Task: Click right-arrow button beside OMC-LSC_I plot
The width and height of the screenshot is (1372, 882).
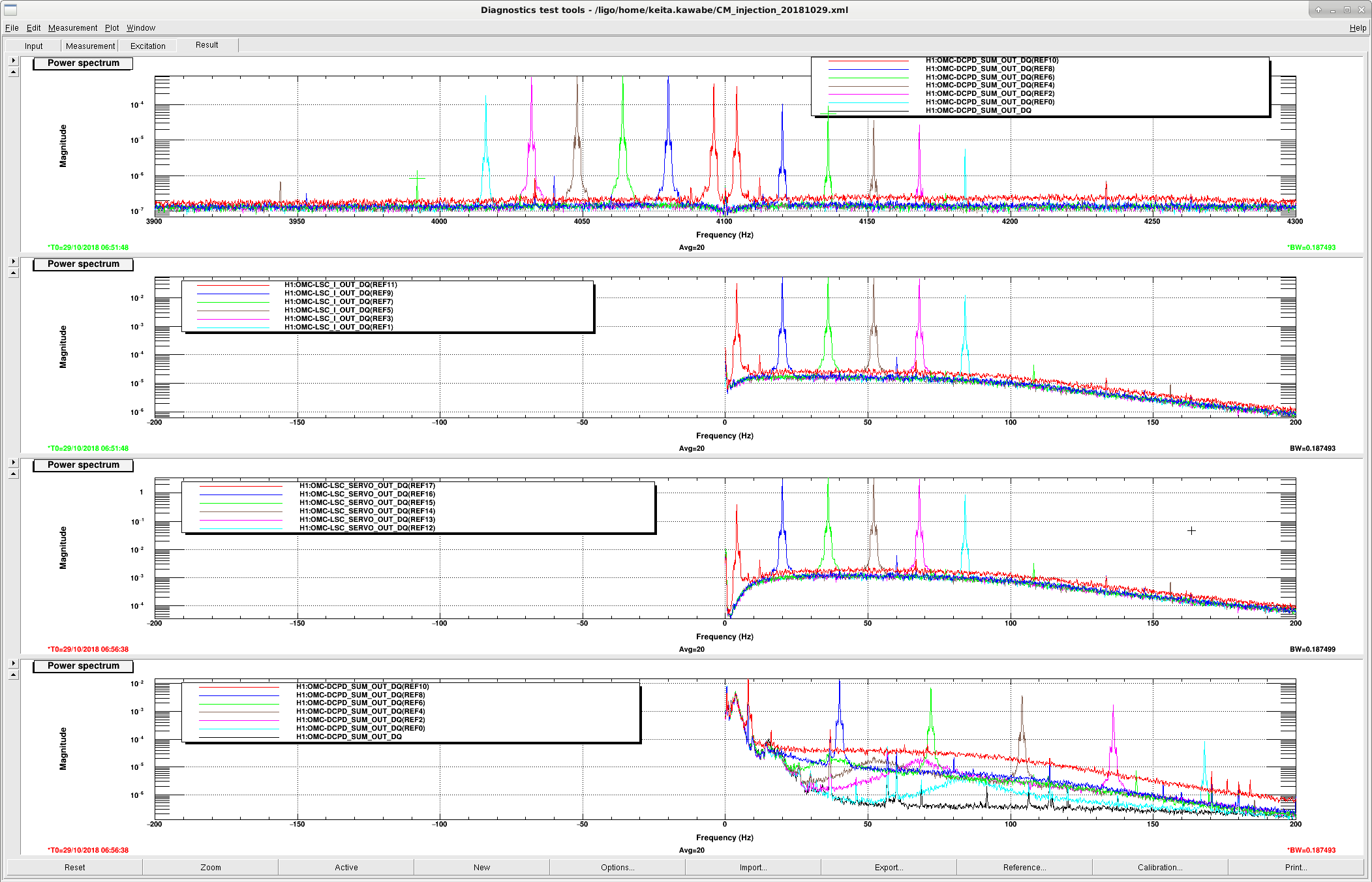Action: pyautogui.click(x=14, y=262)
